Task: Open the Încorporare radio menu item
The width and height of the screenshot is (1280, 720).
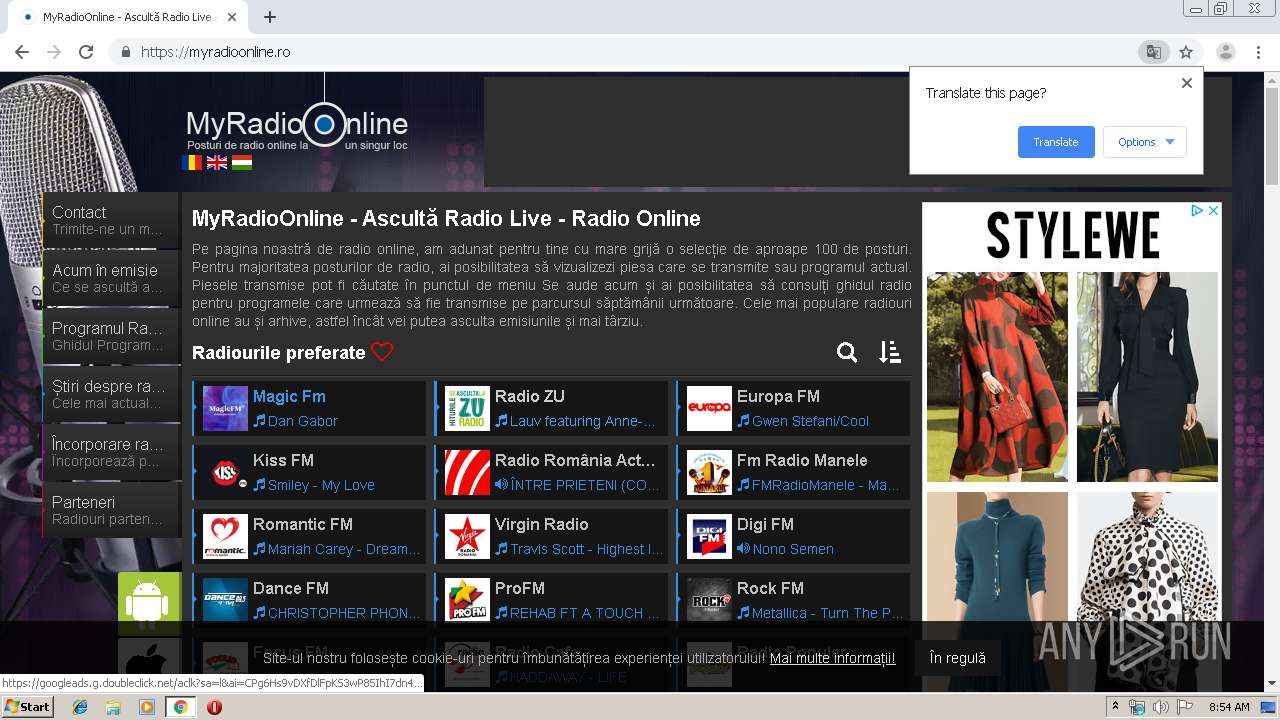Action: [x=111, y=452]
